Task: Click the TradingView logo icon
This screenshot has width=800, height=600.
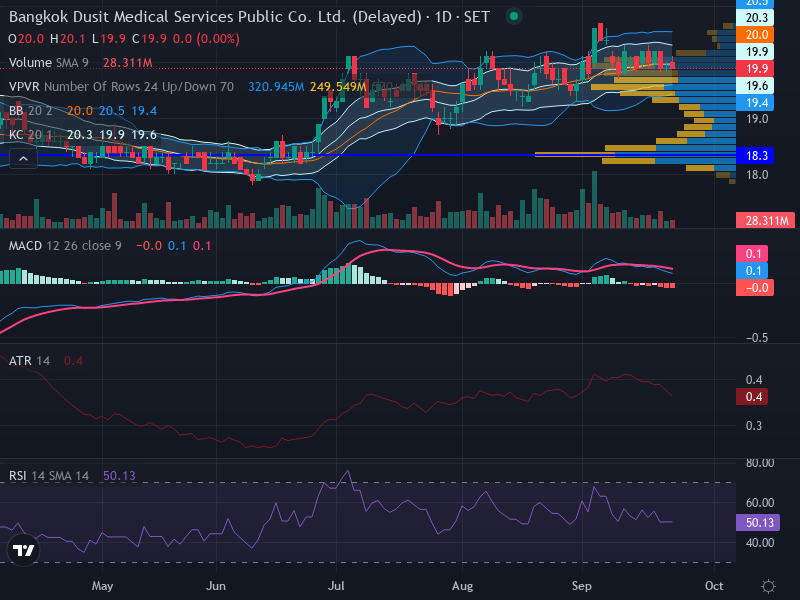Action: click(x=23, y=550)
